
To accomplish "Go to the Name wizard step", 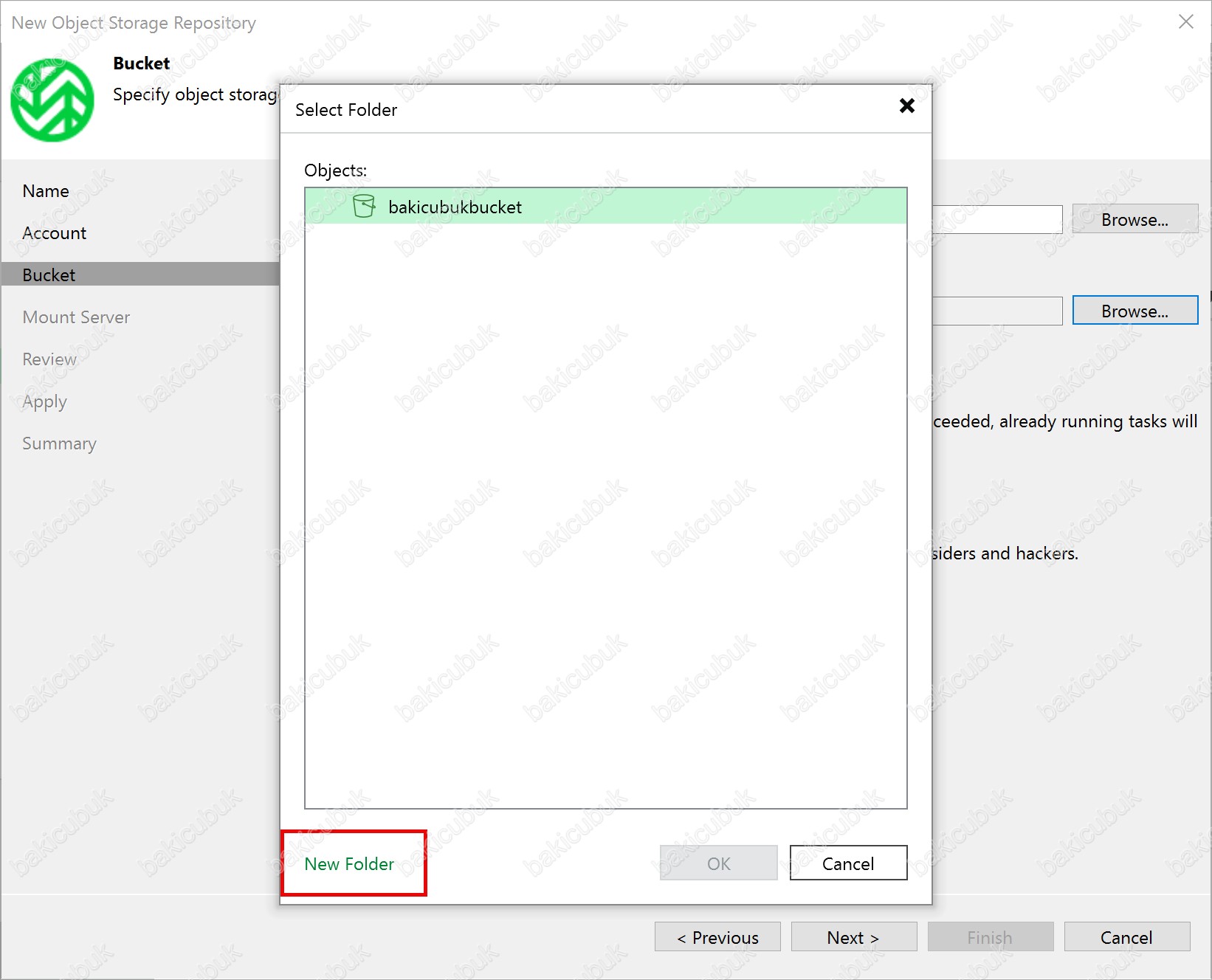I will click(46, 191).
